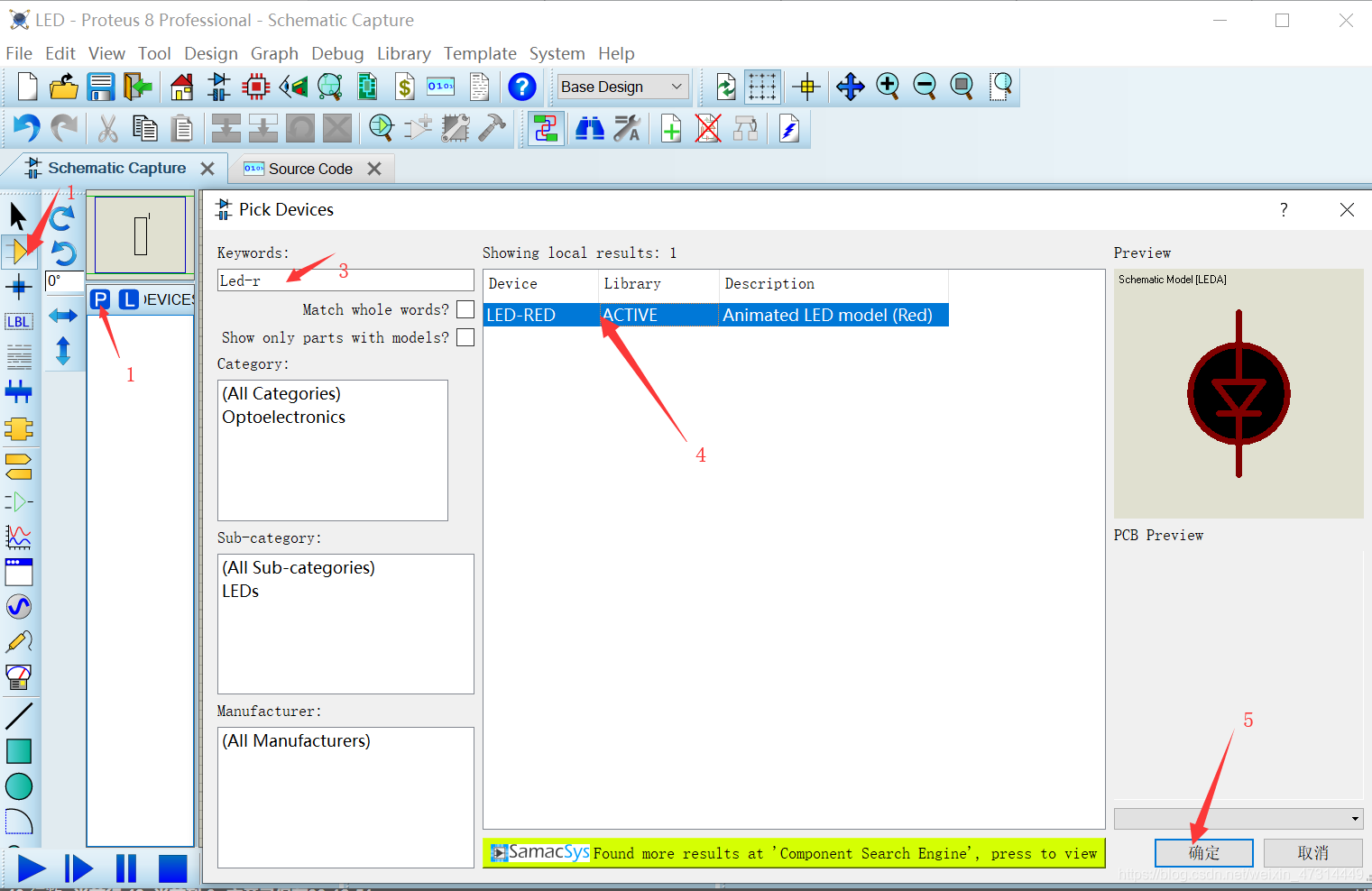Open Bill of Materials dollar icon
Screen dimensions: 1372x891
pyautogui.click(x=405, y=87)
